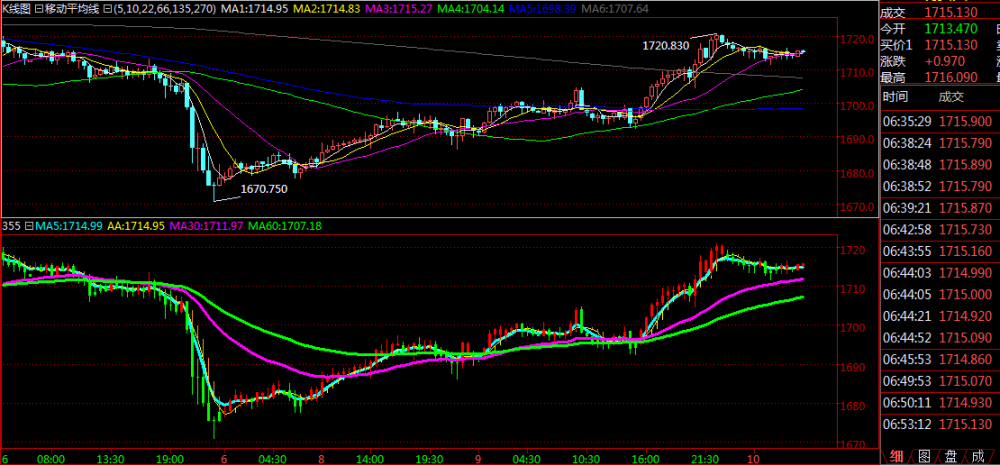Switch to the 盘 tab
Image resolution: width=1000 pixels, height=466 pixels.
pyautogui.click(x=950, y=456)
